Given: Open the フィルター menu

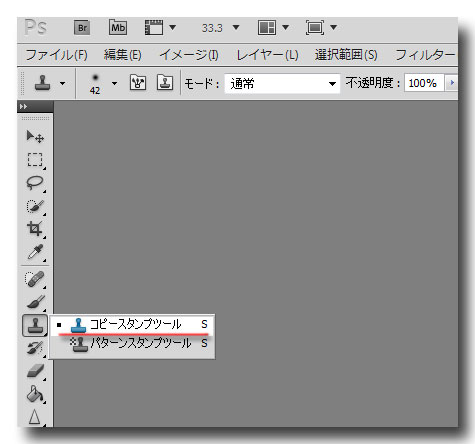Looking at the screenshot, I should 425,55.
